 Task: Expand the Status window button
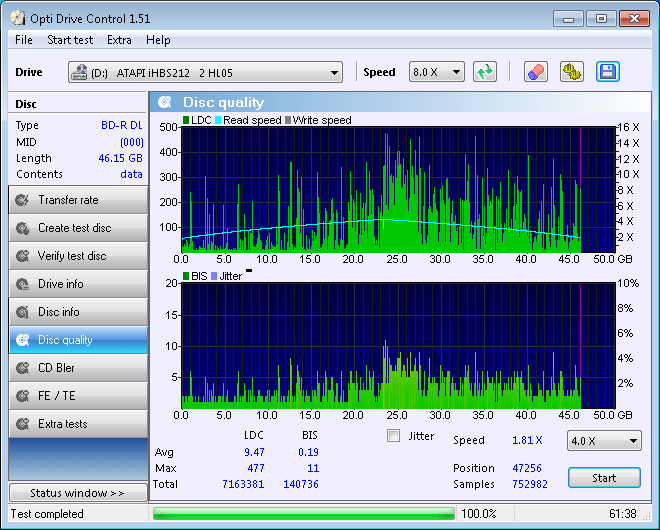point(78,493)
